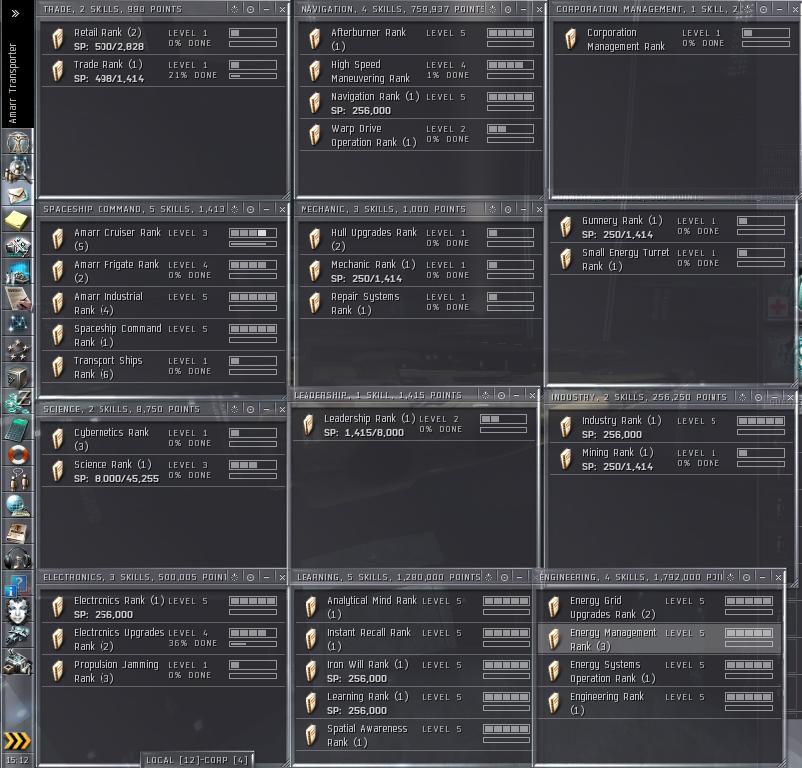802x768 pixels.
Task: Select the Repair Systems Rank skill
Action: [421, 303]
